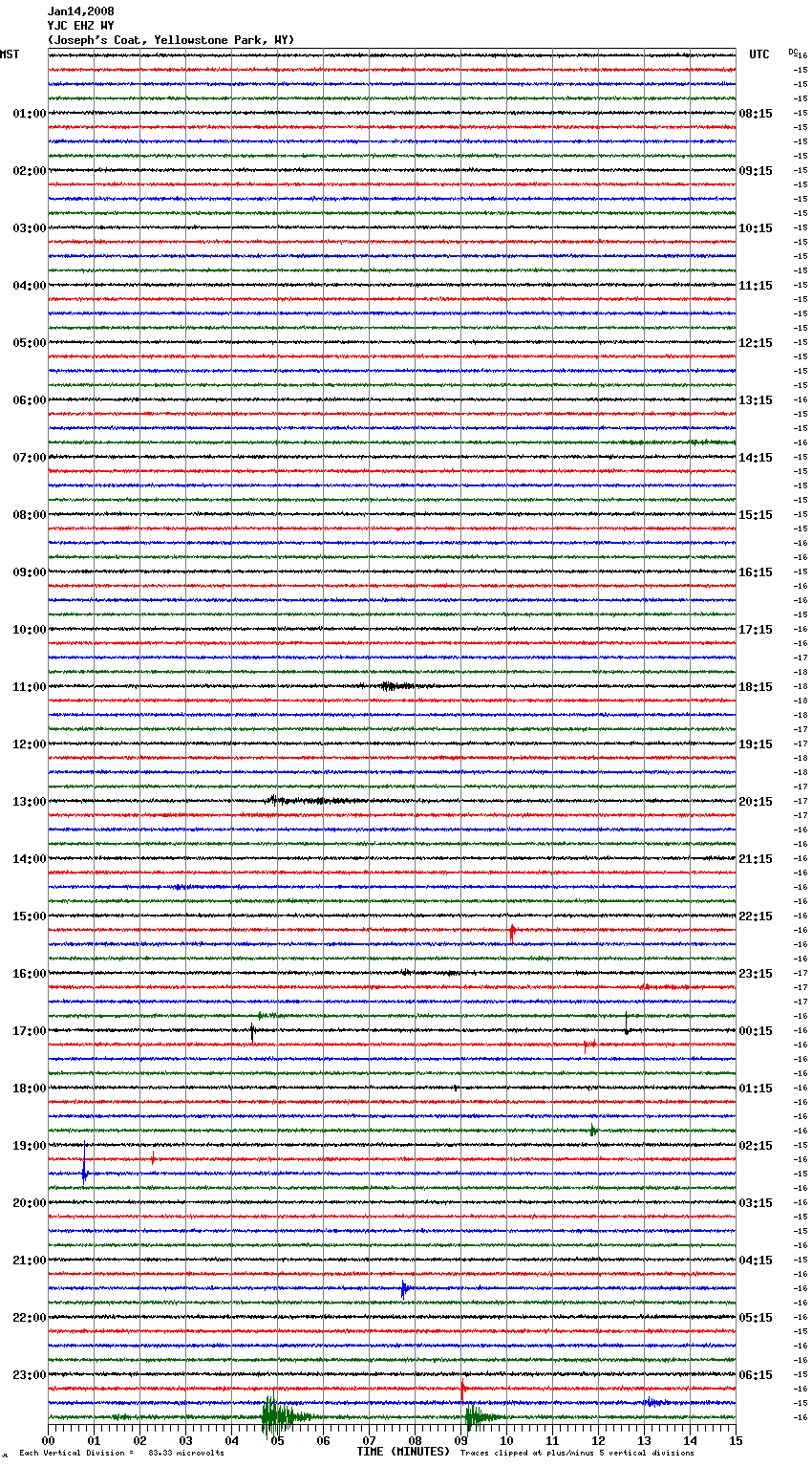Click the 07:00 MST time label
Viewport: 812px width, 1466px height.
[x=30, y=458]
